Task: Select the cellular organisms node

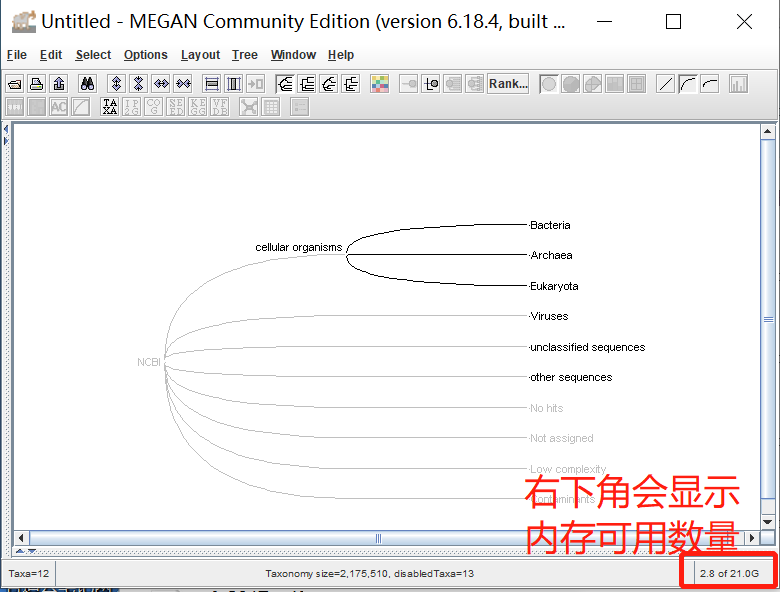Action: point(298,247)
